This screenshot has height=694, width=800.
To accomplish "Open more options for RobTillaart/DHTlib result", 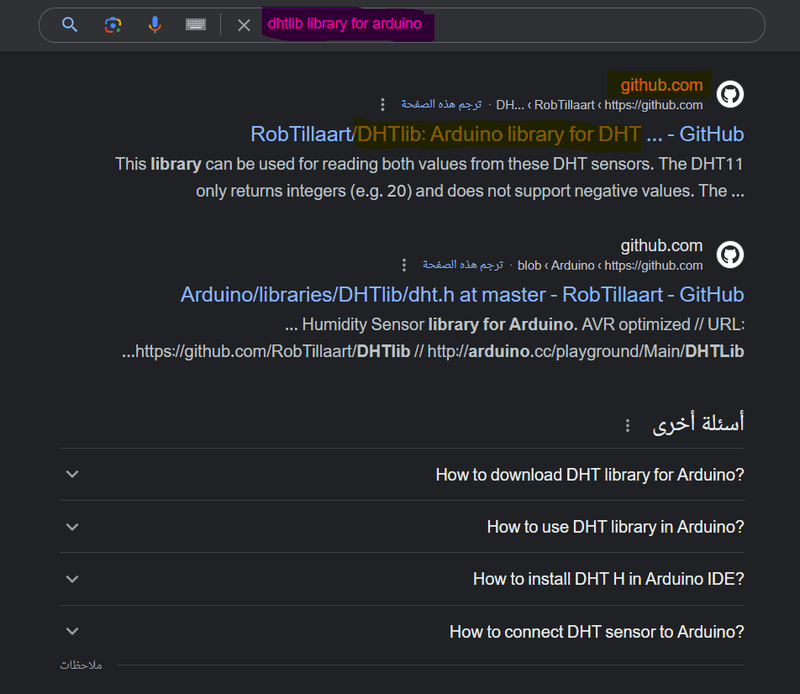I will point(383,105).
